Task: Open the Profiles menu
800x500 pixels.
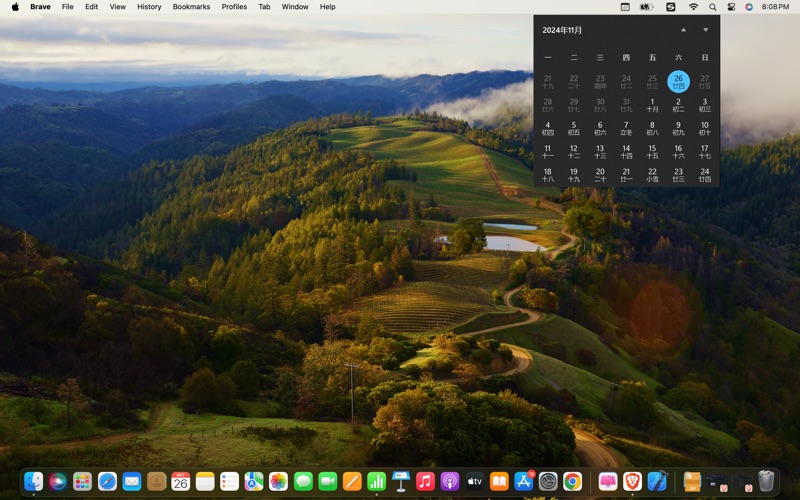Action: pyautogui.click(x=234, y=7)
